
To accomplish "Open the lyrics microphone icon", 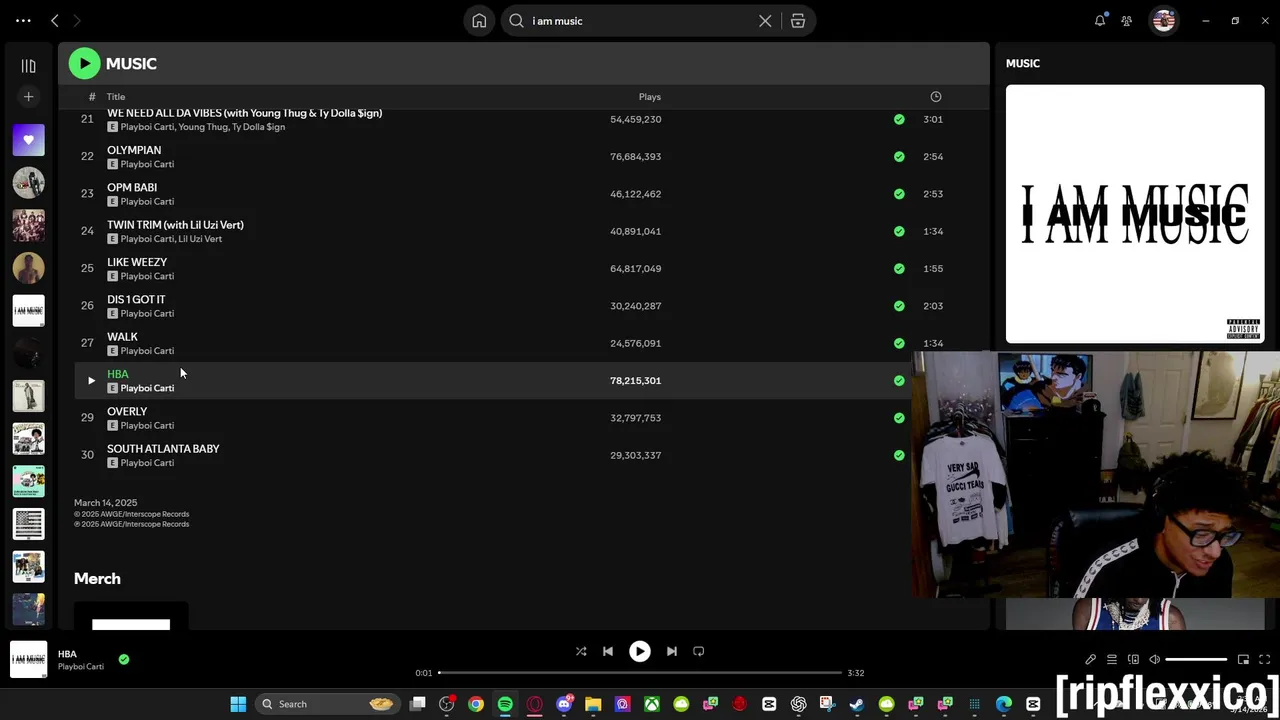I will [x=1091, y=660].
